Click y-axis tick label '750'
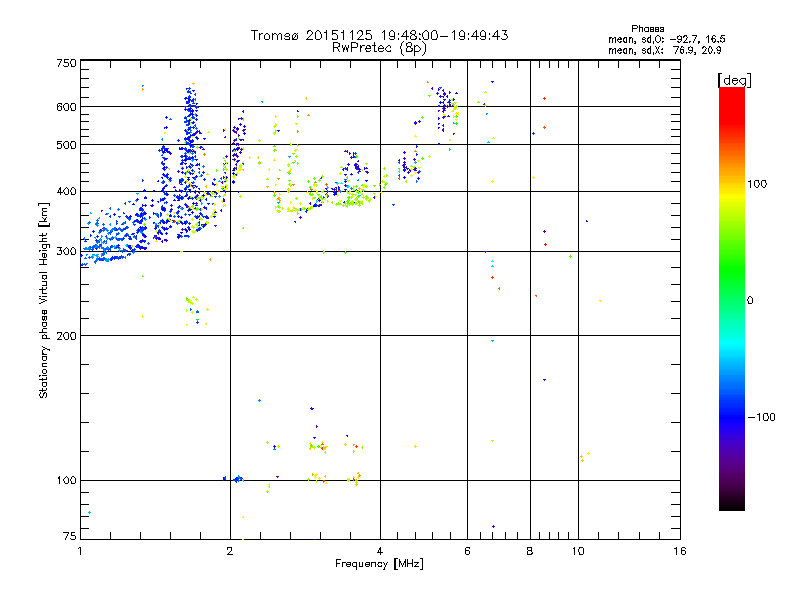The image size is (800, 600). (x=66, y=63)
